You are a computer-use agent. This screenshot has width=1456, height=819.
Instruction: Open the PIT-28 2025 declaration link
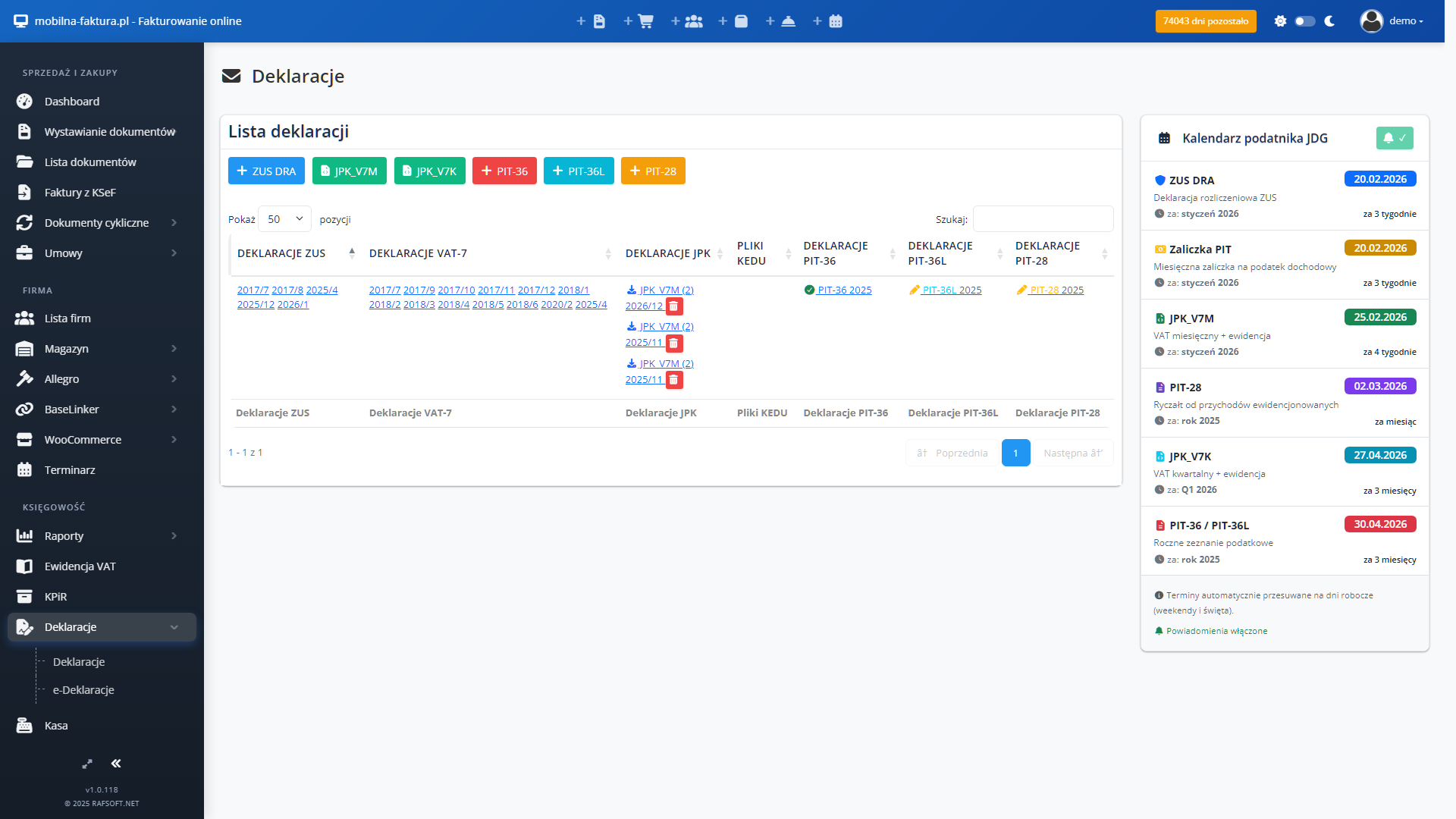pos(1056,290)
